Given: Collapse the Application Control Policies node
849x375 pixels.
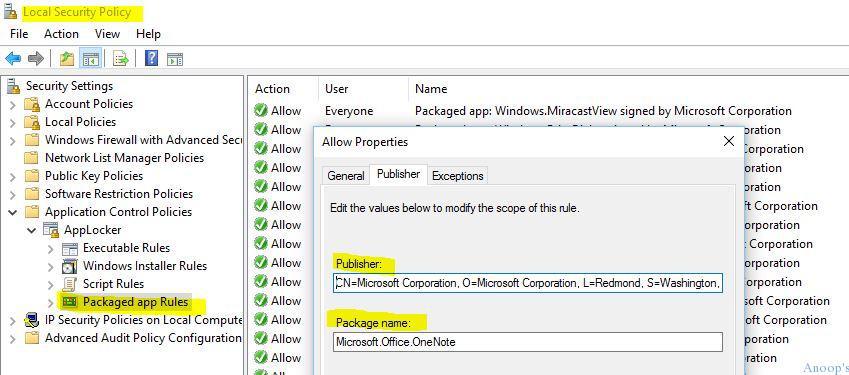Looking at the screenshot, I should [x=13, y=212].
